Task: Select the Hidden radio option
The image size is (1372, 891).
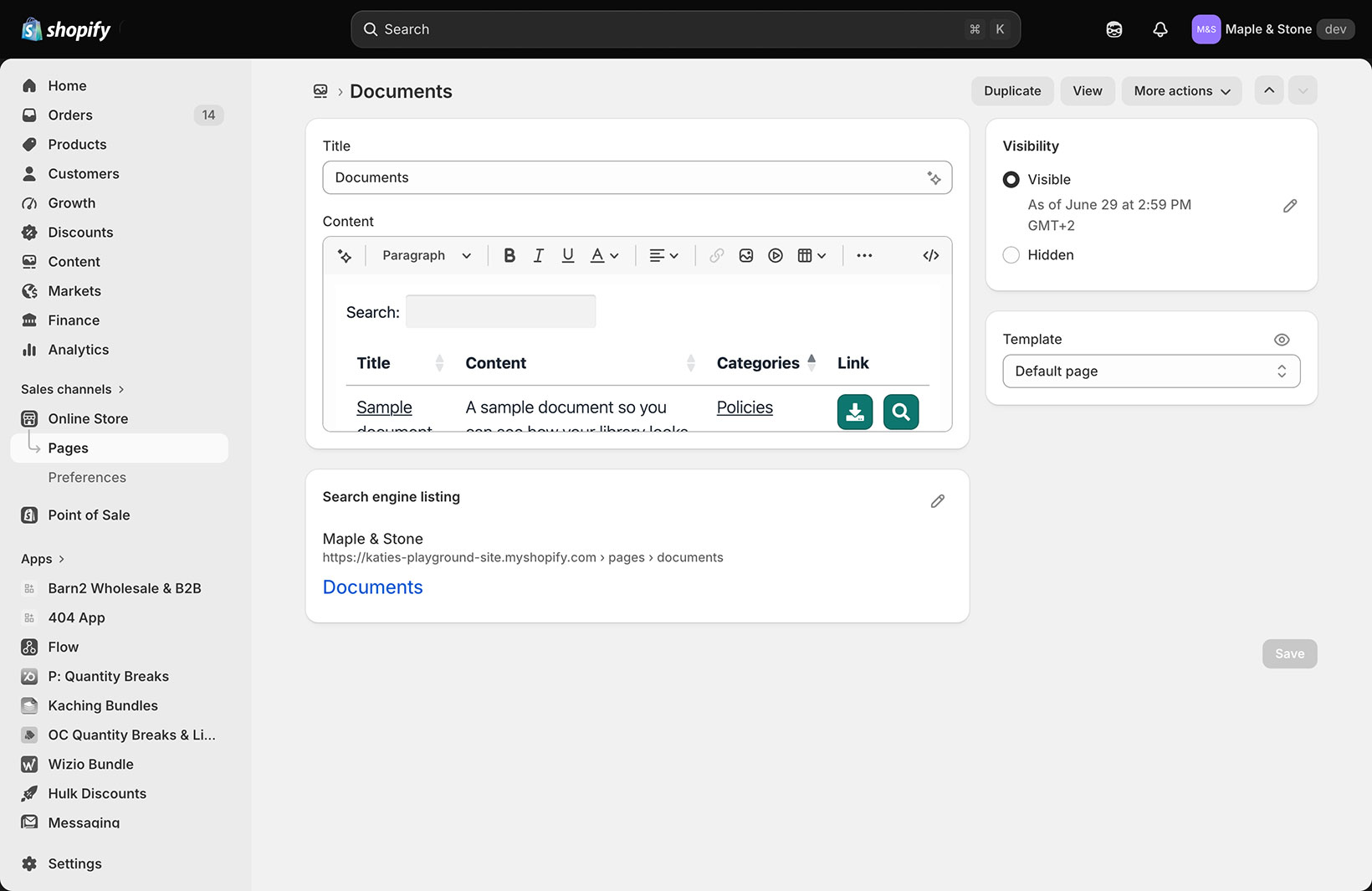Action: pyautogui.click(x=1011, y=255)
